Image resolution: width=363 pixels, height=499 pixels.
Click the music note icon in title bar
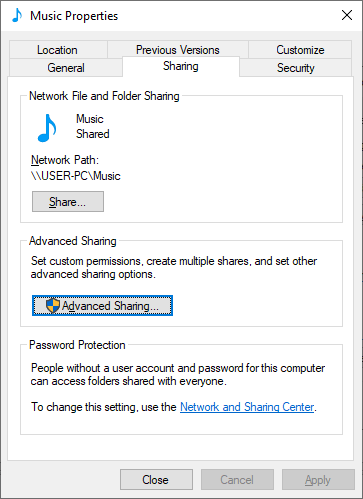point(17,15)
